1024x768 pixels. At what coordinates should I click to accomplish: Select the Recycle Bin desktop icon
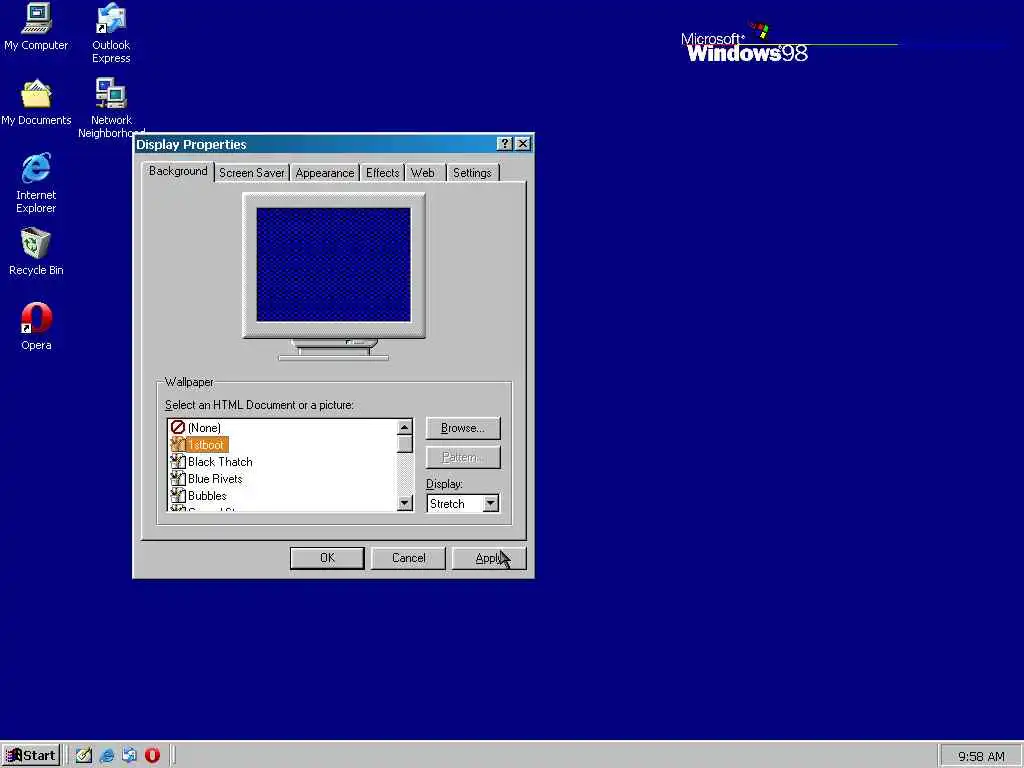[36, 251]
